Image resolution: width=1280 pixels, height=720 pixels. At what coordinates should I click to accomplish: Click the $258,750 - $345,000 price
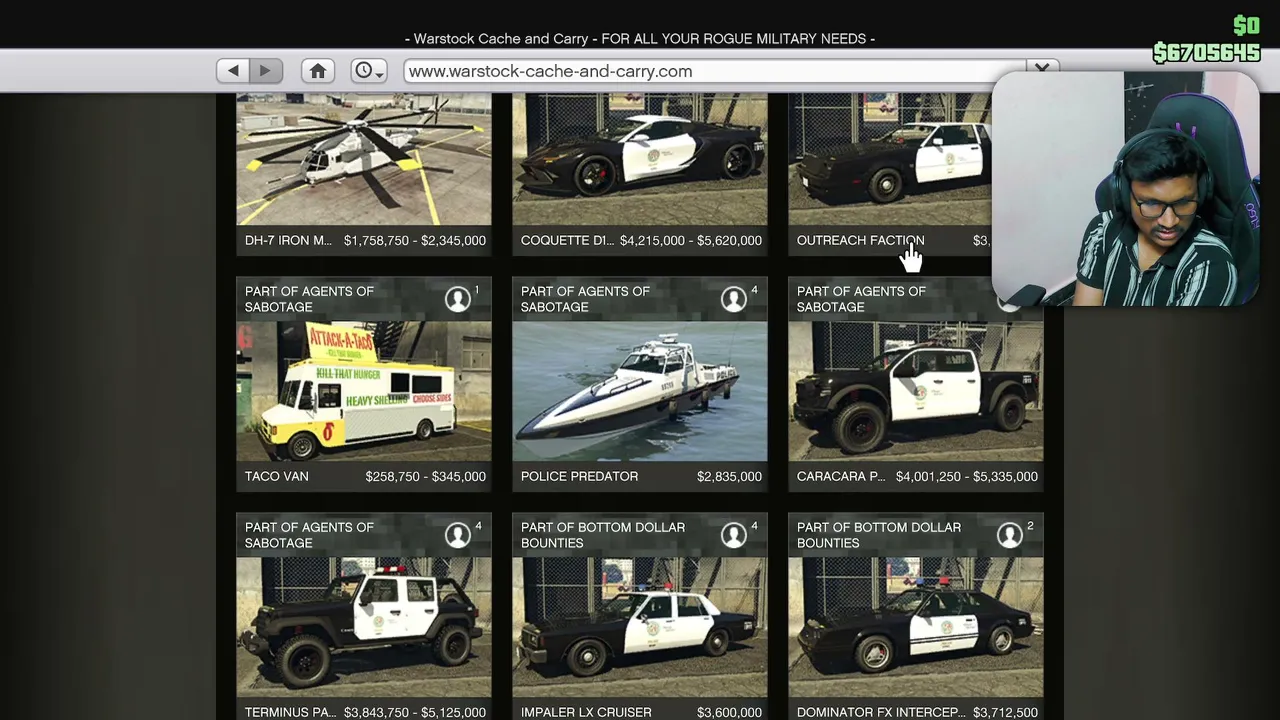426,476
